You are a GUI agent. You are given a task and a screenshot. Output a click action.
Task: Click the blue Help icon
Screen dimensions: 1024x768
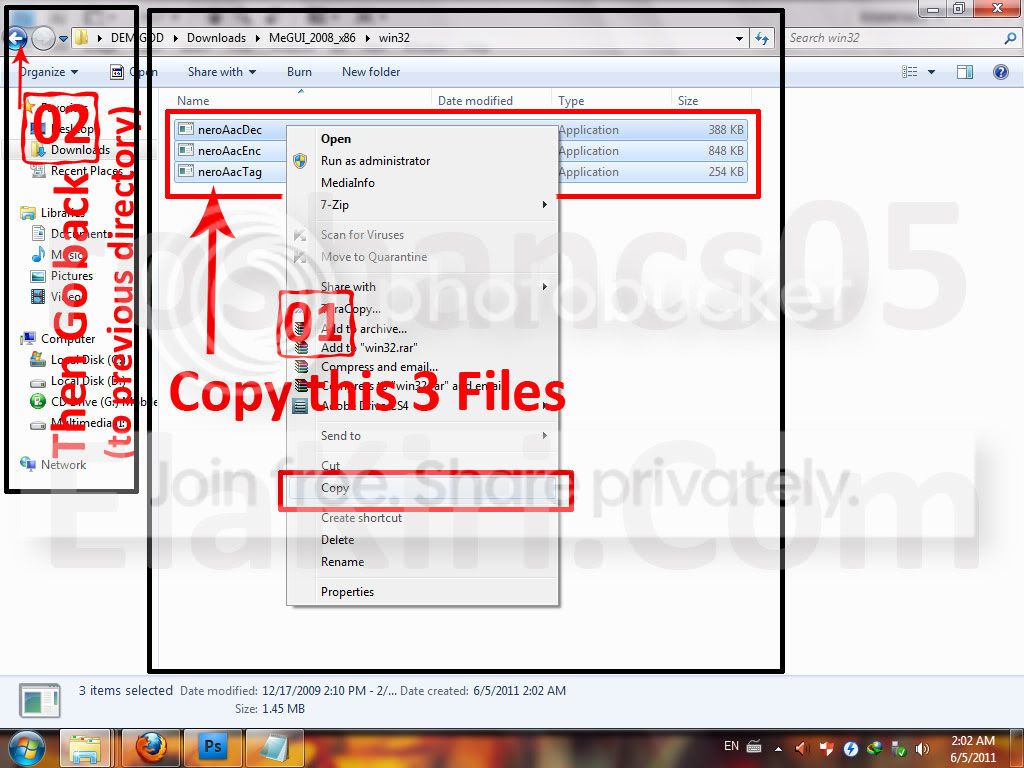tap(1000, 72)
